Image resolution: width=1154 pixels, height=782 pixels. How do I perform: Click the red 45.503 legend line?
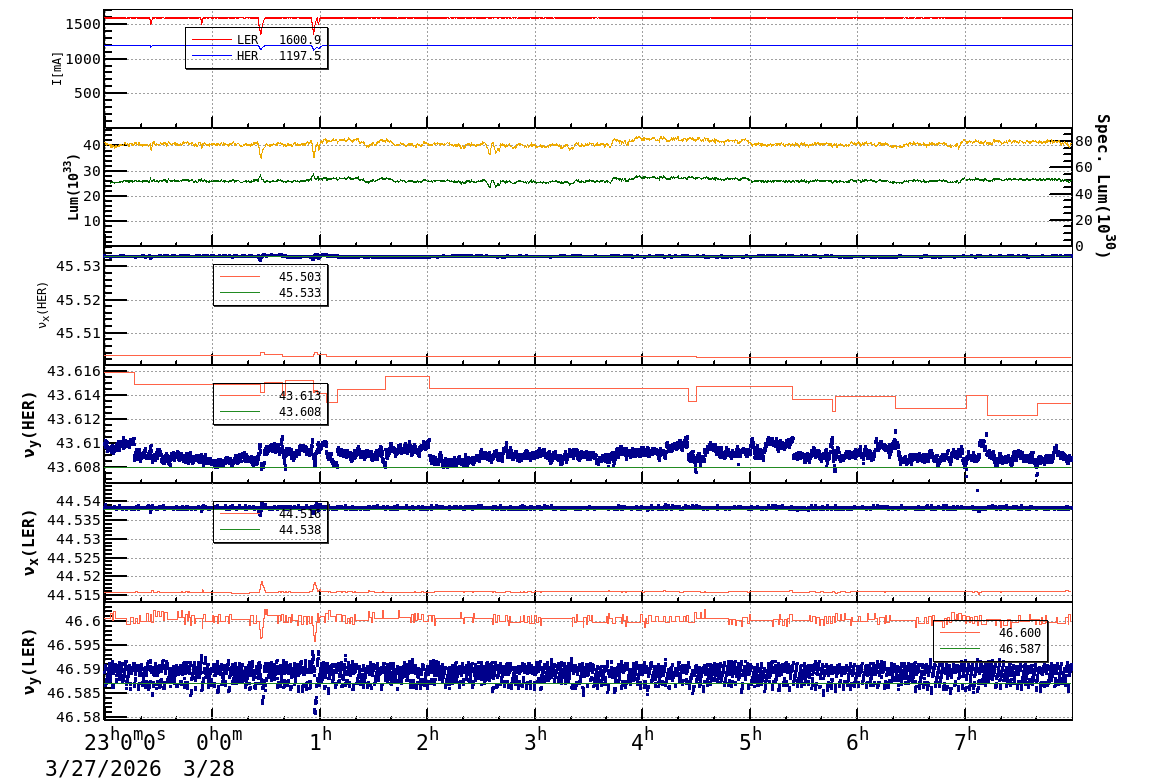click(x=239, y=277)
